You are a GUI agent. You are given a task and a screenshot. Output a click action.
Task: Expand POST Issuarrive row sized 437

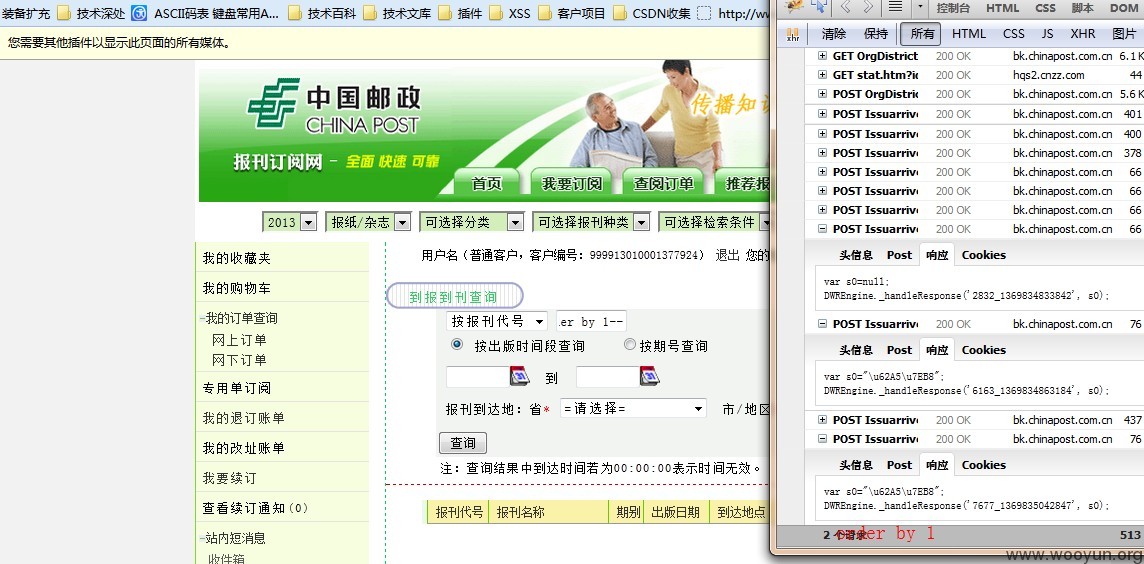(x=822, y=420)
